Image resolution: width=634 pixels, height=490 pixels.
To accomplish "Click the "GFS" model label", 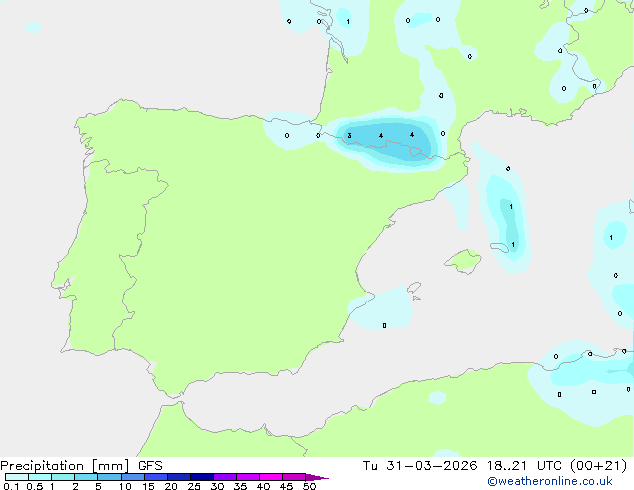I will pyautogui.click(x=150, y=466).
